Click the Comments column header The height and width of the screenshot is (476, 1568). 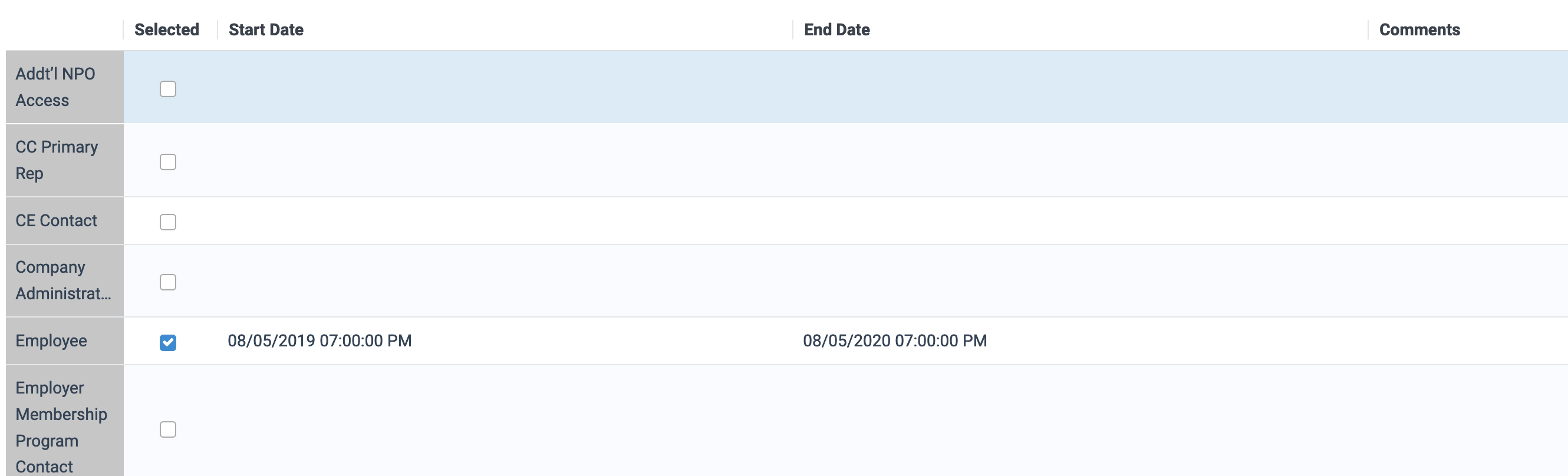[x=1419, y=30]
